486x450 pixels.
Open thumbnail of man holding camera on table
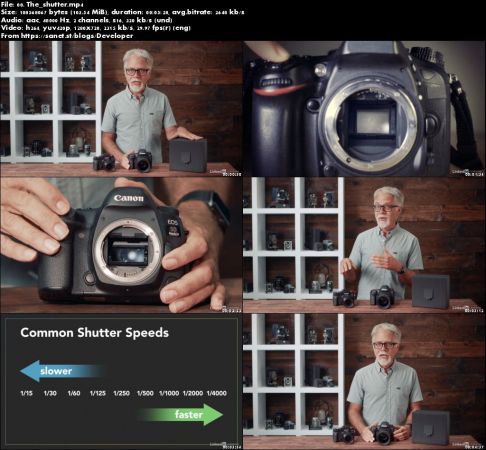point(364,382)
